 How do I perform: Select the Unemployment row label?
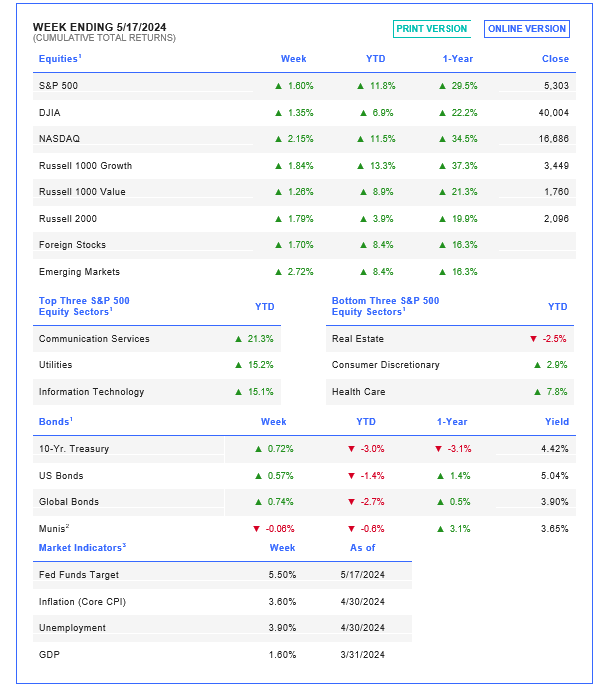click(72, 628)
